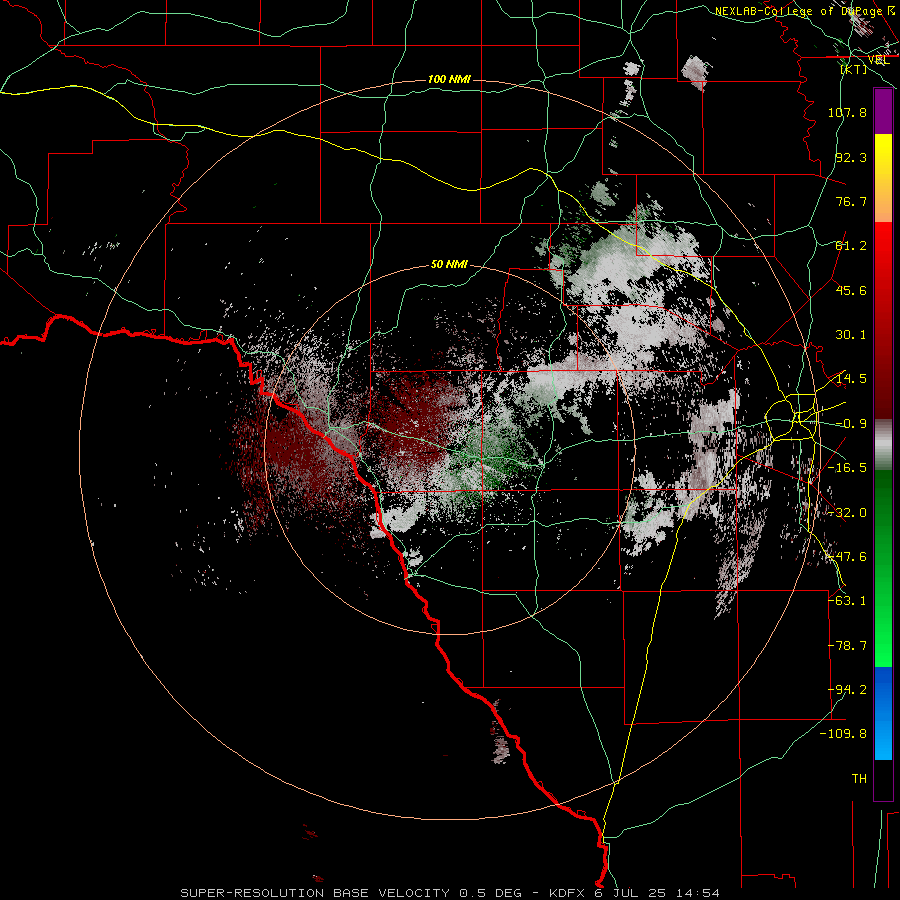Image resolution: width=900 pixels, height=900 pixels.
Task: Click the -32.0 velocity scale value
Action: pyautogui.click(x=847, y=513)
